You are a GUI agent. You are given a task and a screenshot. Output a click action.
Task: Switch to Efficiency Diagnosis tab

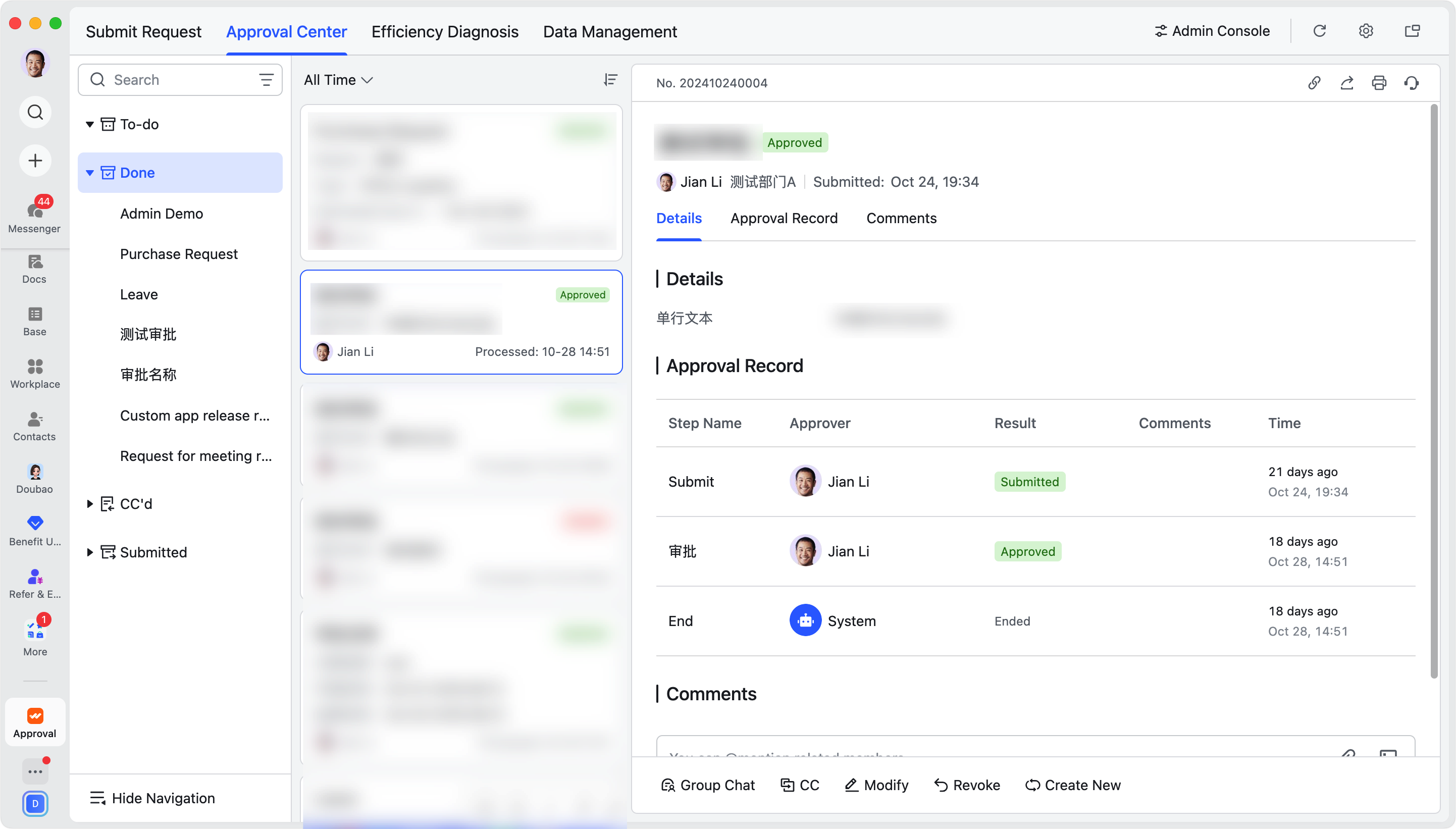click(x=445, y=31)
